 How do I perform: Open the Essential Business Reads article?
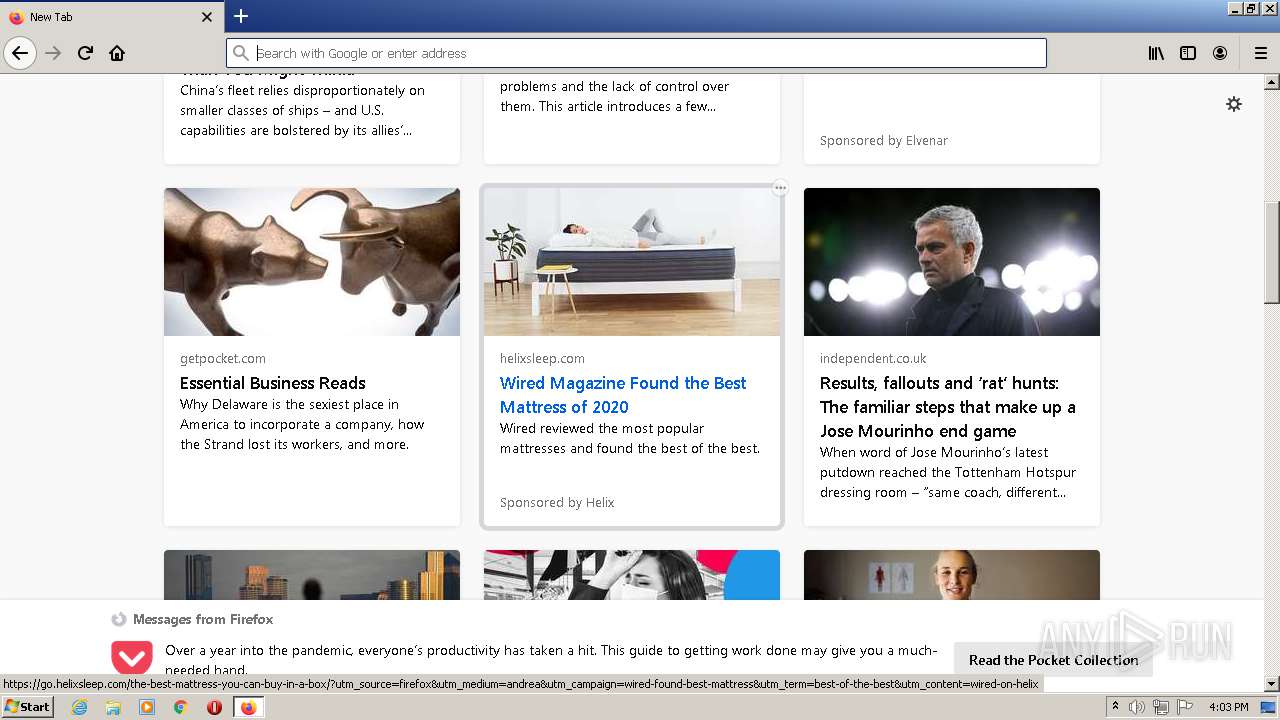pyautogui.click(x=272, y=383)
